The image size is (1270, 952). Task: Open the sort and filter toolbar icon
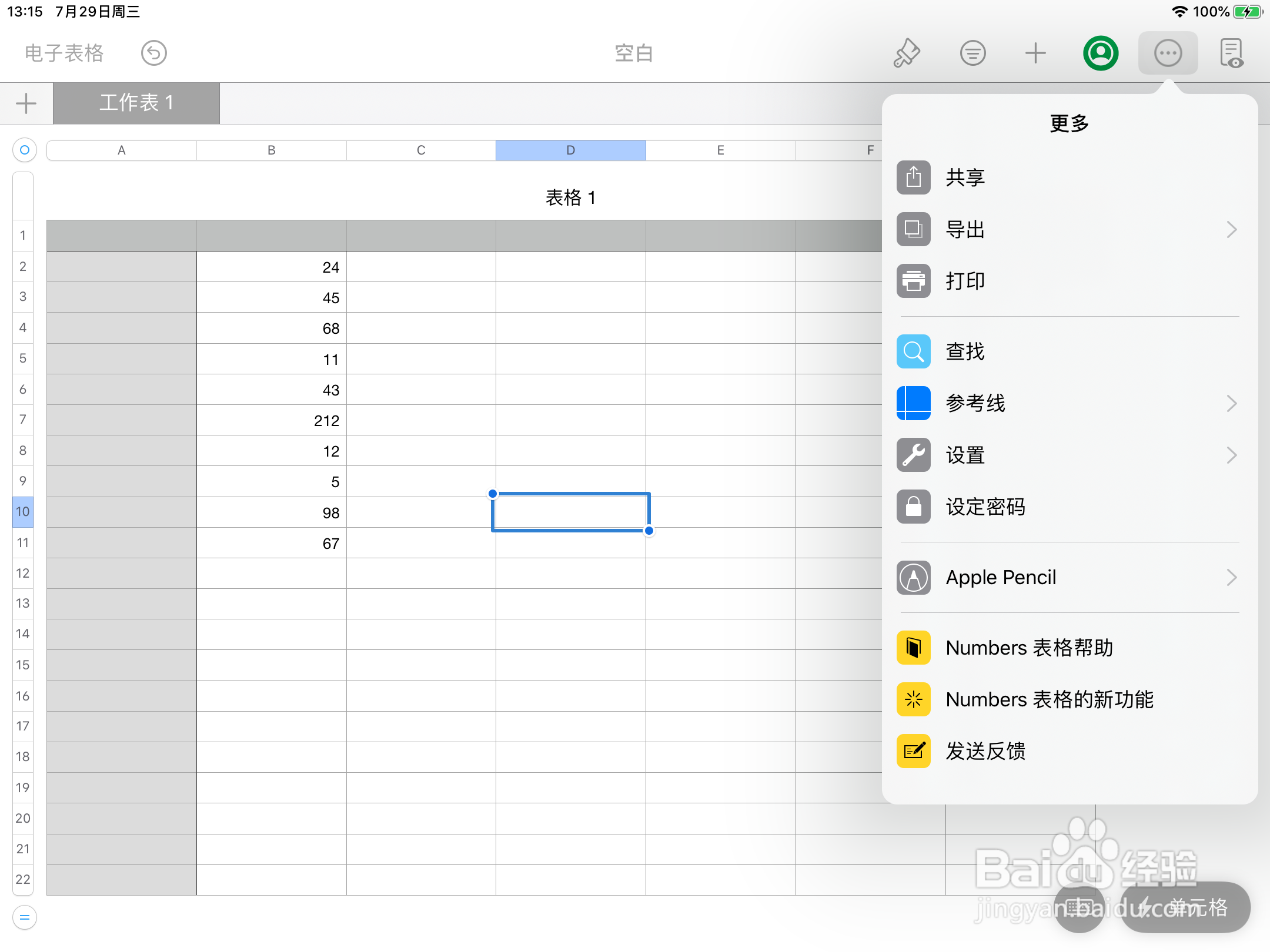click(x=973, y=53)
